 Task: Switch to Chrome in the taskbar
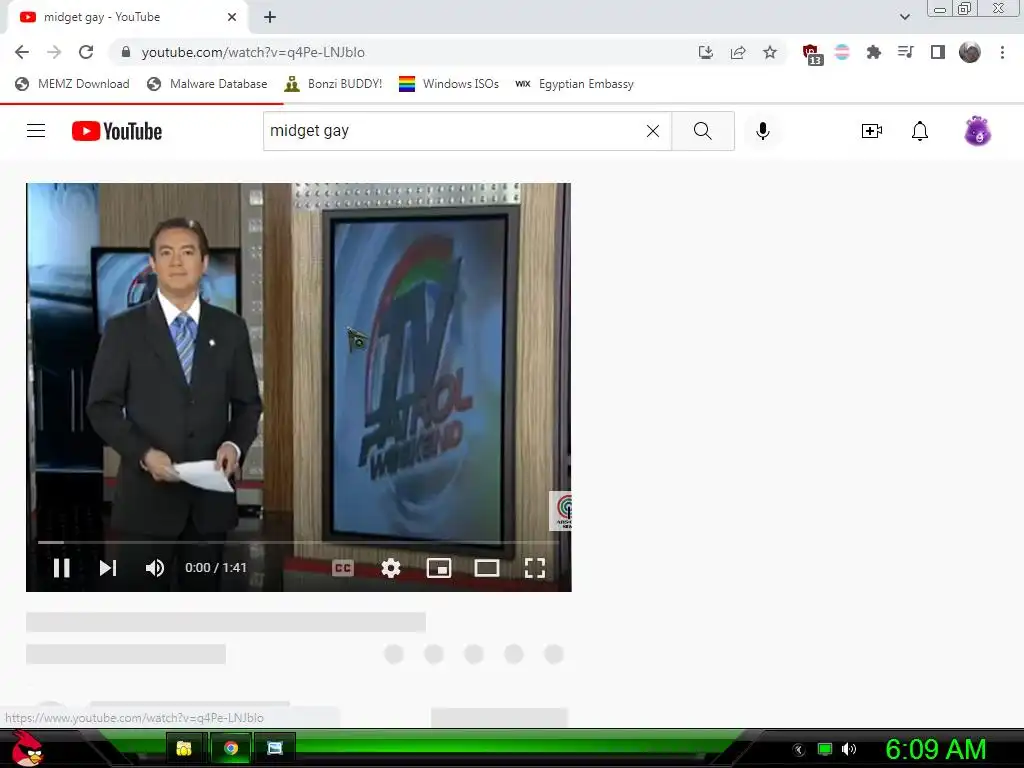click(x=231, y=748)
